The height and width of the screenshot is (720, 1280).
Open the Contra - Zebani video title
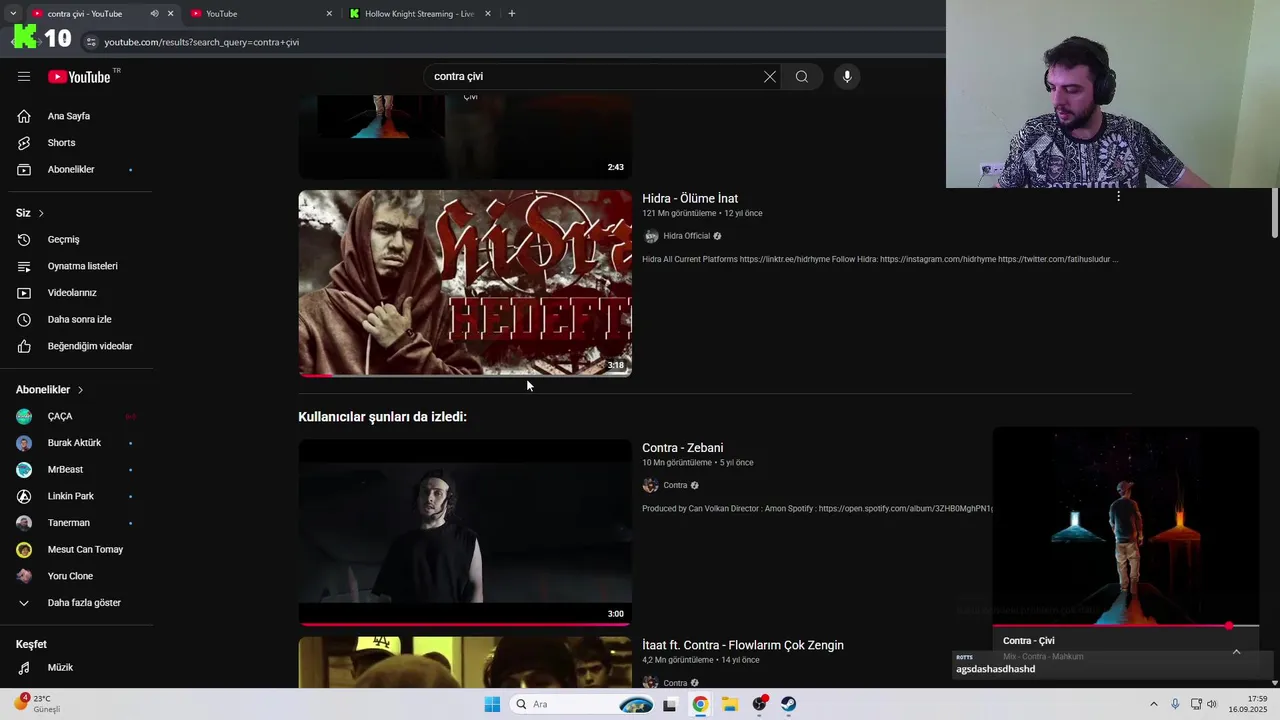pos(682,448)
